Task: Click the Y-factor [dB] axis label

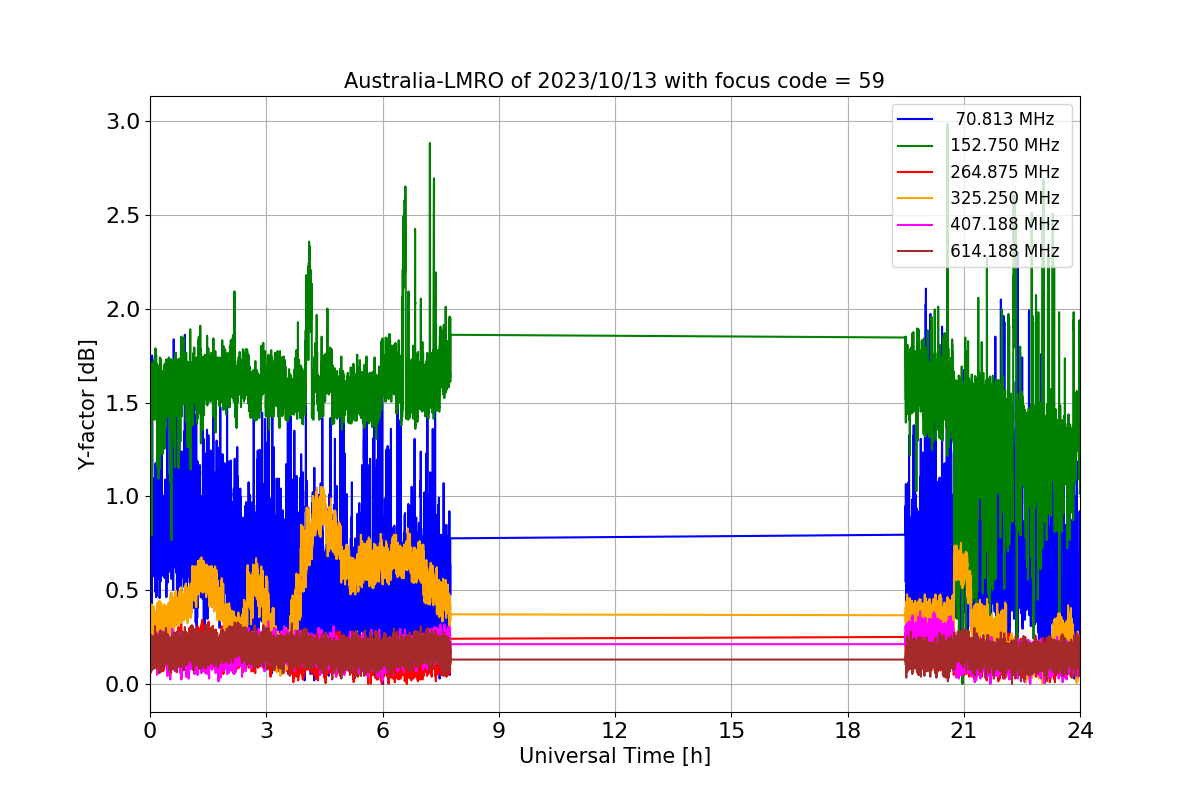Action: (88, 405)
